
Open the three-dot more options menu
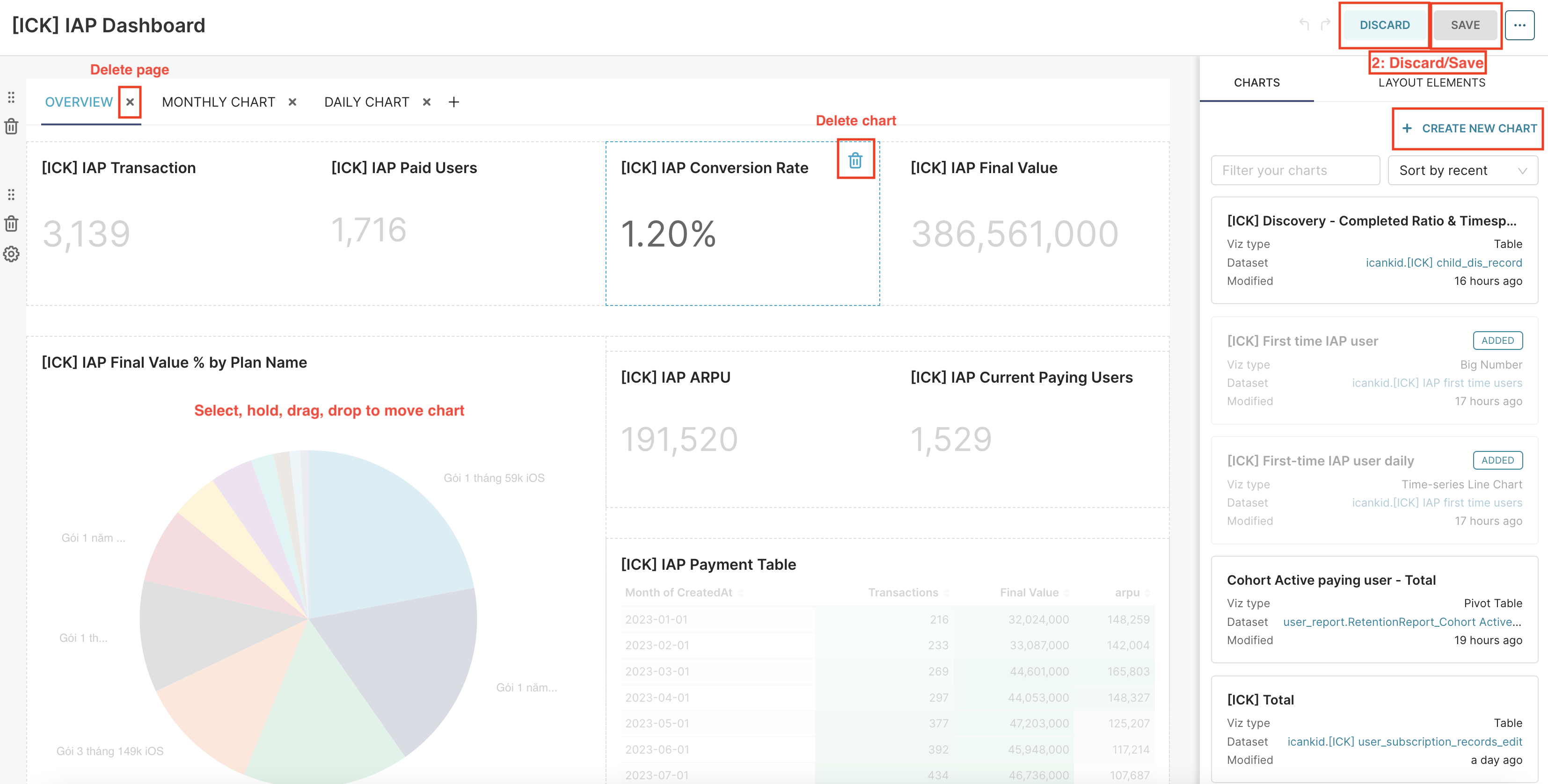pos(1519,25)
